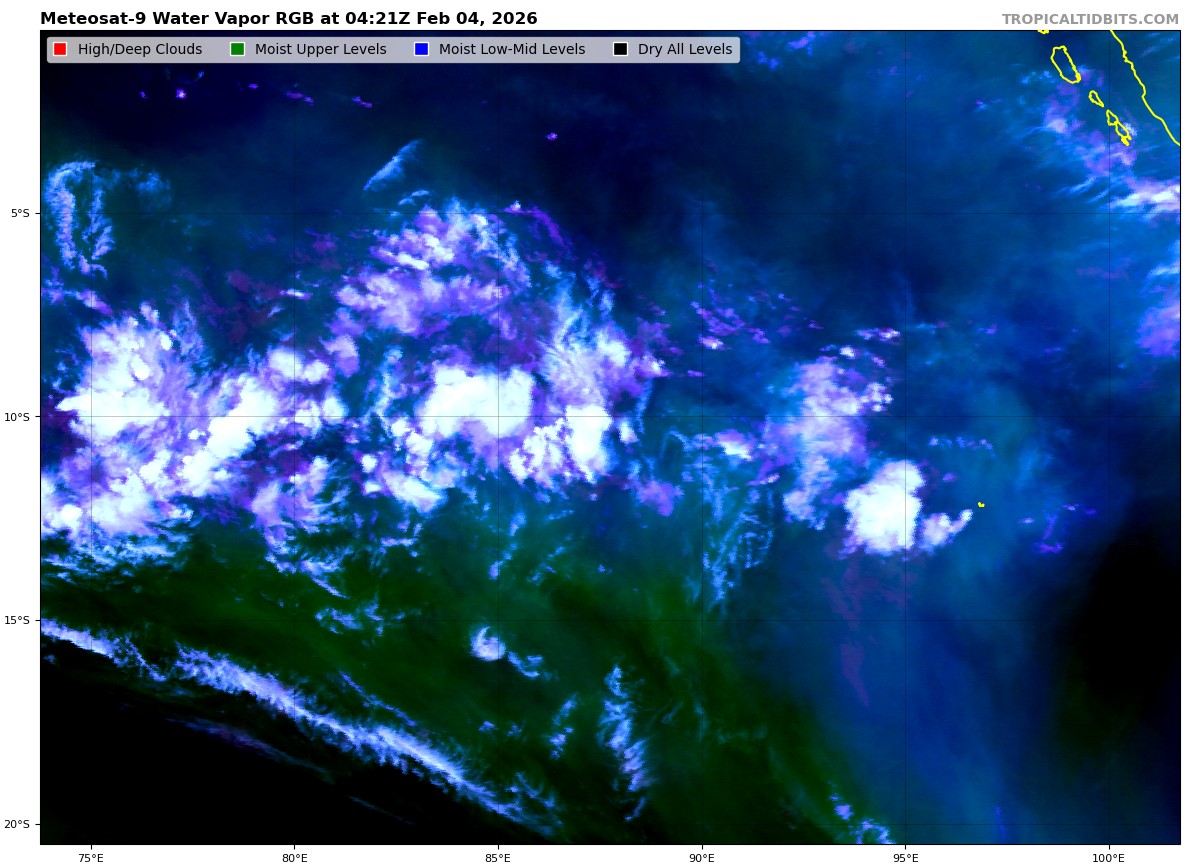Click the 20°S latitude axis label
This screenshot has height=867, width=1200.
click(x=18, y=824)
